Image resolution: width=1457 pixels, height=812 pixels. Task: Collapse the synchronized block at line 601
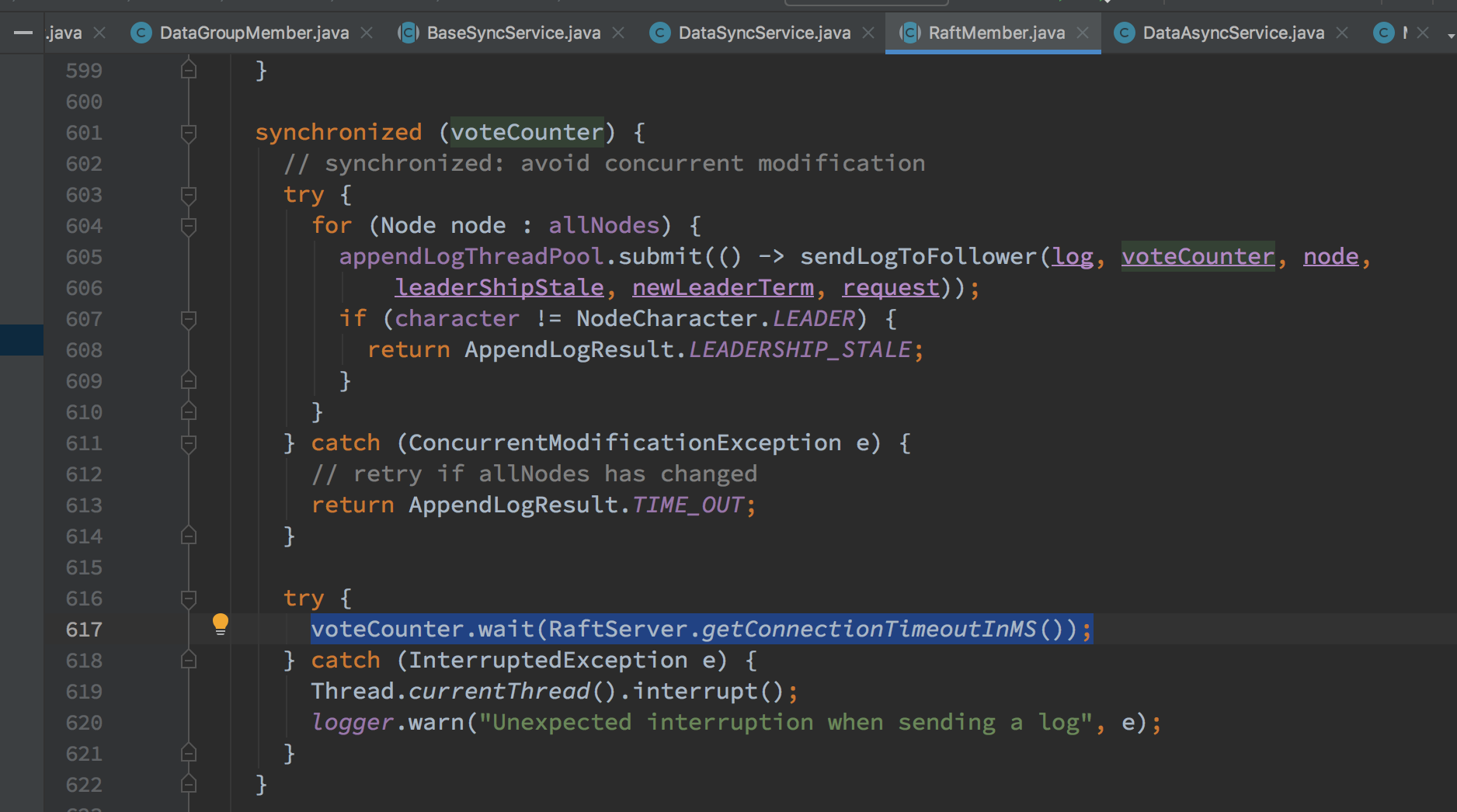coord(189,133)
